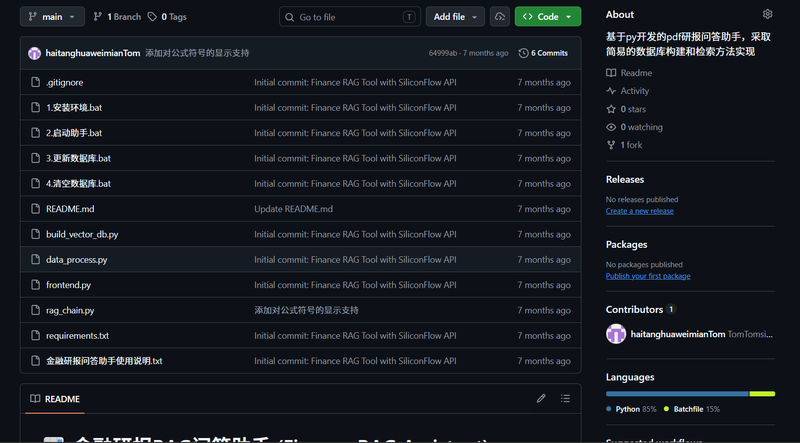Open the Releases heading link
The width and height of the screenshot is (800, 443).
click(624, 180)
